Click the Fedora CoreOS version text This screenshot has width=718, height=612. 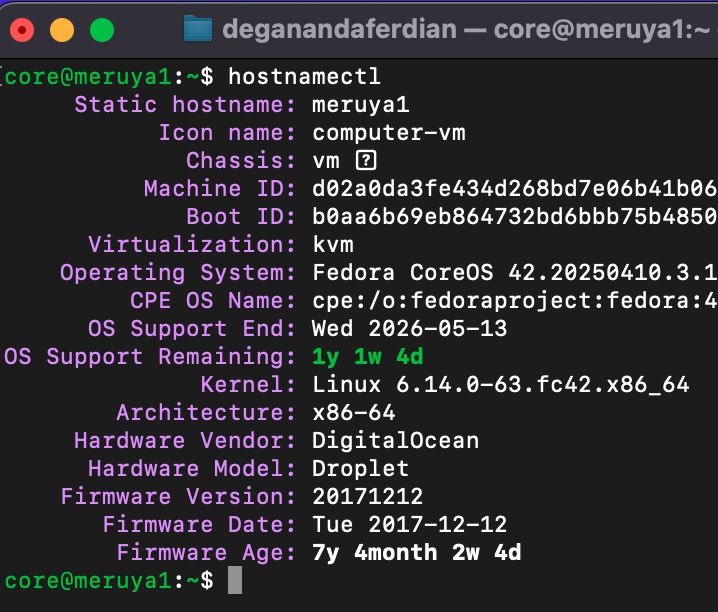pyautogui.click(x=515, y=273)
